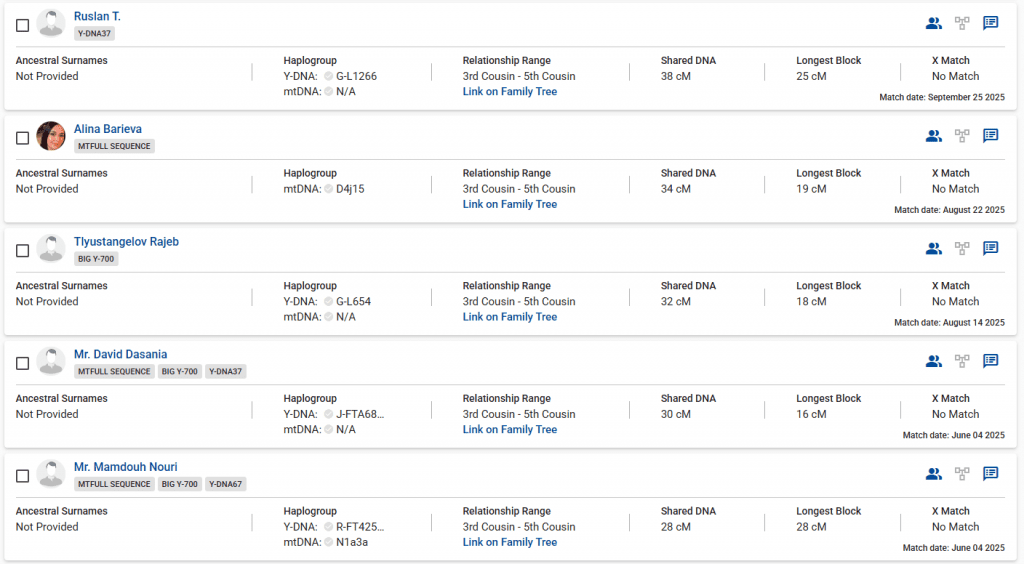The width and height of the screenshot is (1024, 564).
Task: Click family tree icon for Mr. Mamdouh Nouri
Action: coord(962,474)
